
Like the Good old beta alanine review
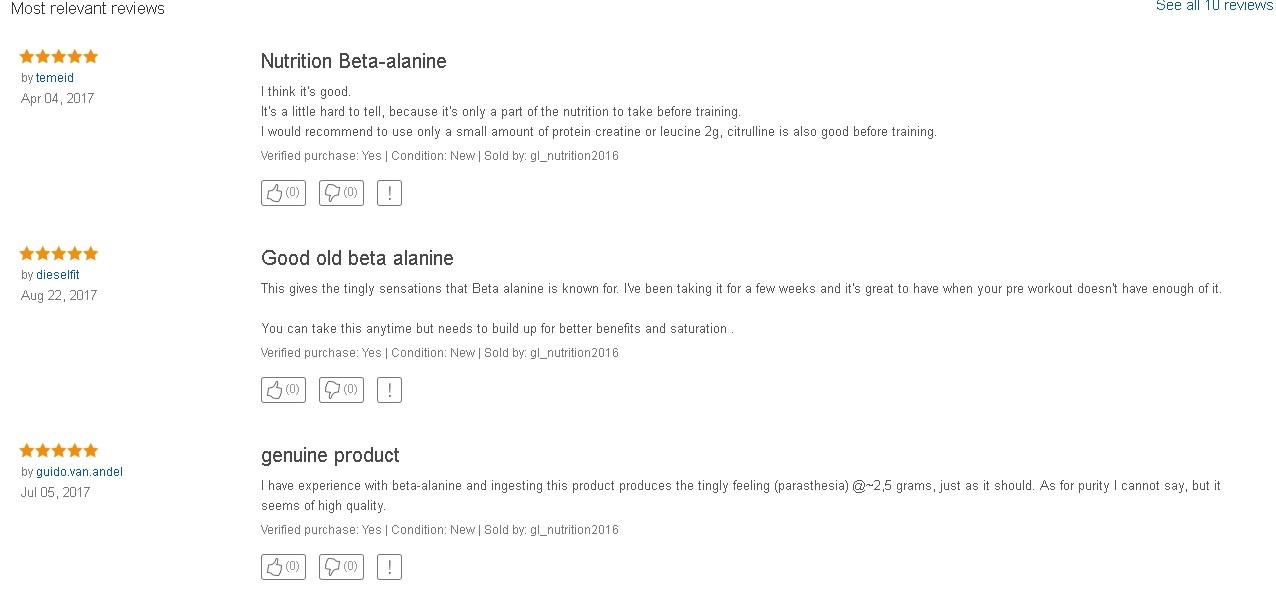pyautogui.click(x=283, y=390)
